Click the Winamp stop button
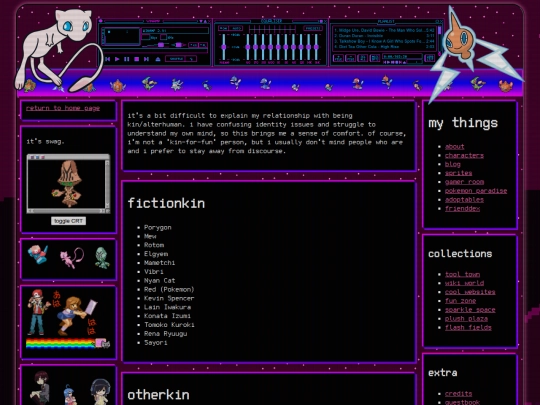The image size is (540, 405). [137, 59]
